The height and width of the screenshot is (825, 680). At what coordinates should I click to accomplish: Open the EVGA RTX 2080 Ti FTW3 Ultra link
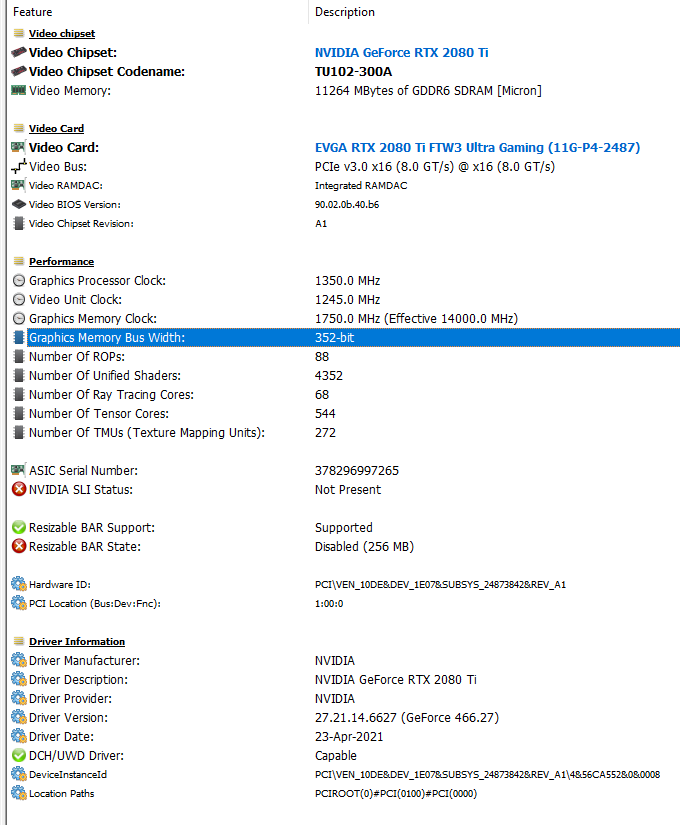[x=477, y=147]
